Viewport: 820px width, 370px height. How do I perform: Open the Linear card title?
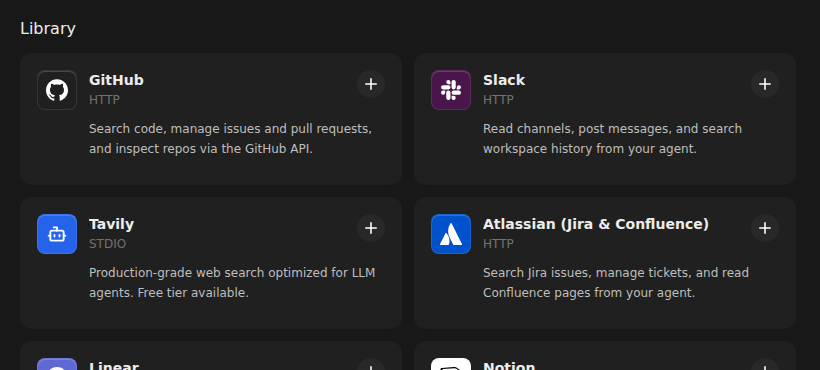point(113,366)
